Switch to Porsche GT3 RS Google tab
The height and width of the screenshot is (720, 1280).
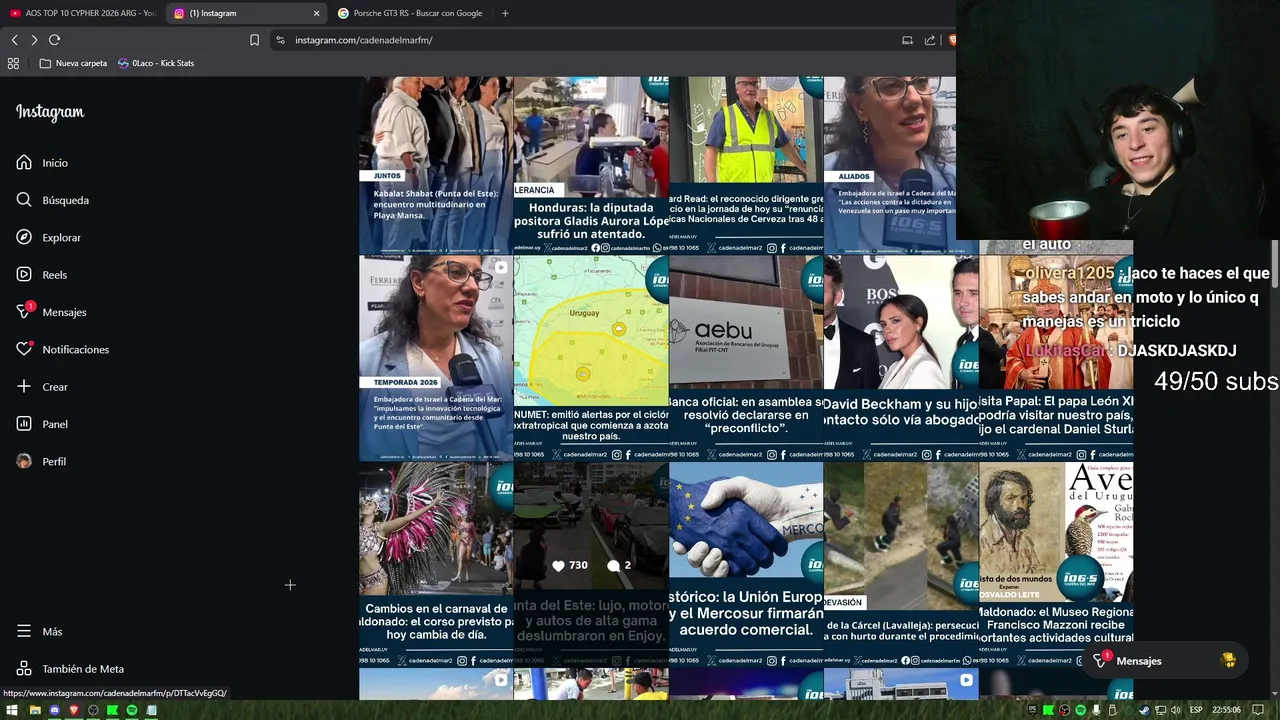coord(410,13)
